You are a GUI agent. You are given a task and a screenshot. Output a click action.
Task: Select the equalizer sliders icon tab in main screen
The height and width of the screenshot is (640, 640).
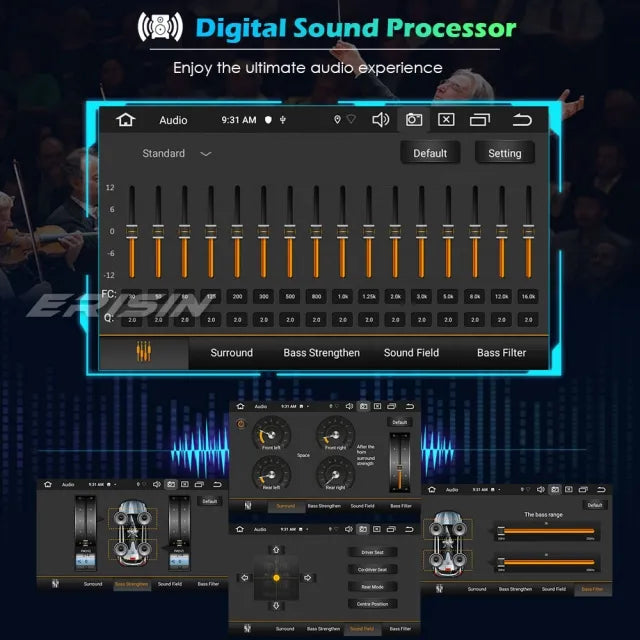144,352
